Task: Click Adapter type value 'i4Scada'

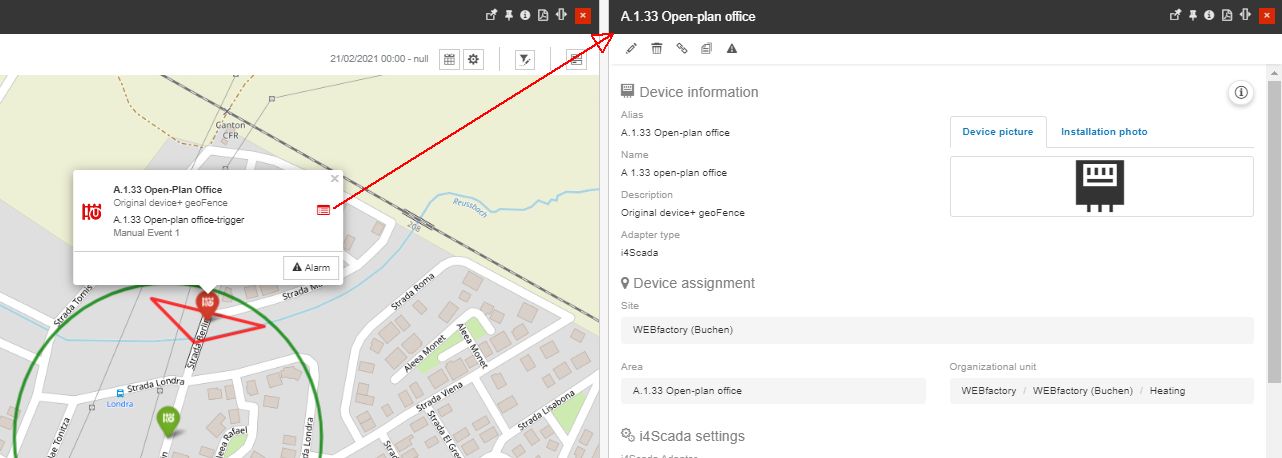Action: [x=639, y=252]
